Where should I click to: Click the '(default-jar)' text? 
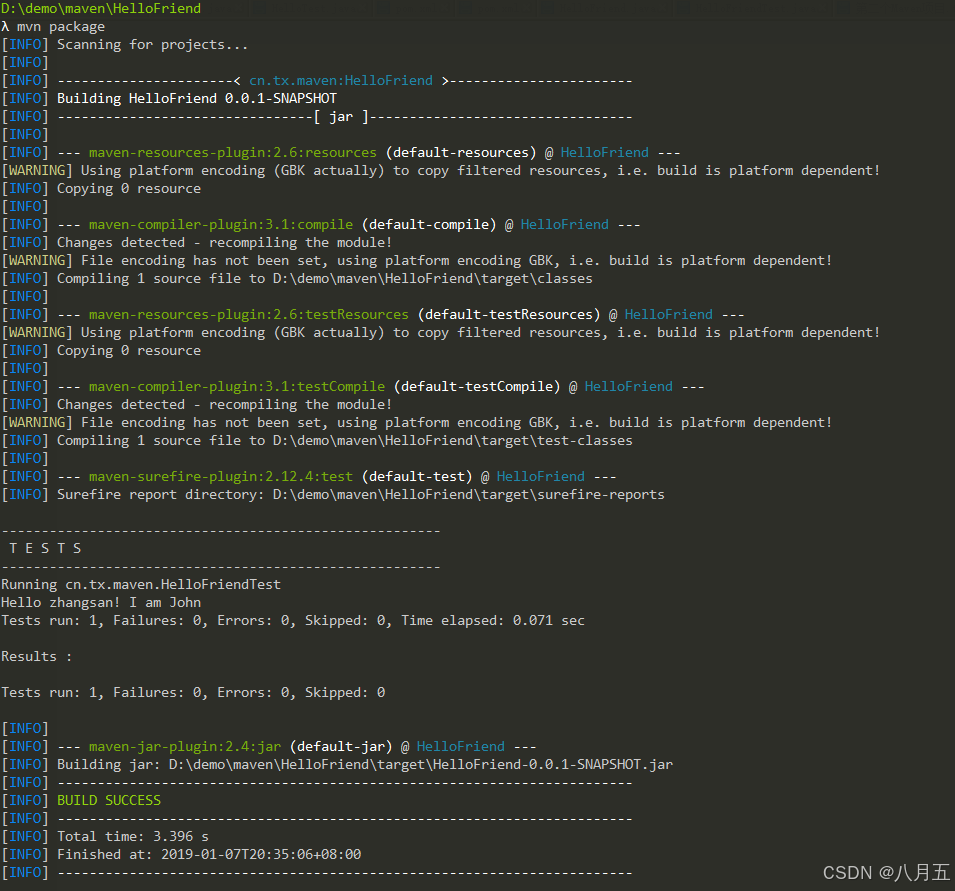(341, 747)
